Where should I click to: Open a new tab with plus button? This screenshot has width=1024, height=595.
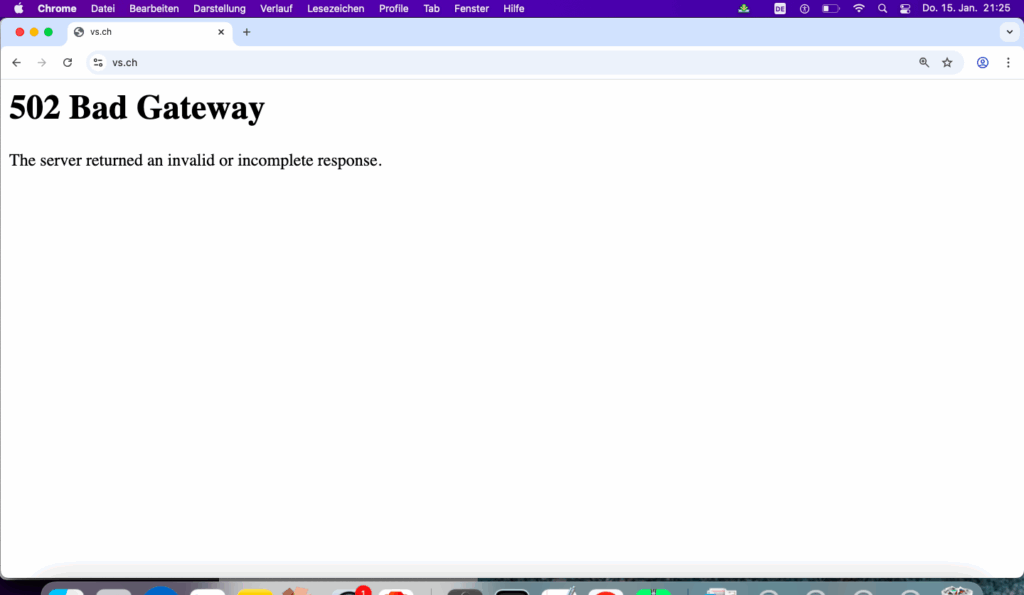click(247, 32)
